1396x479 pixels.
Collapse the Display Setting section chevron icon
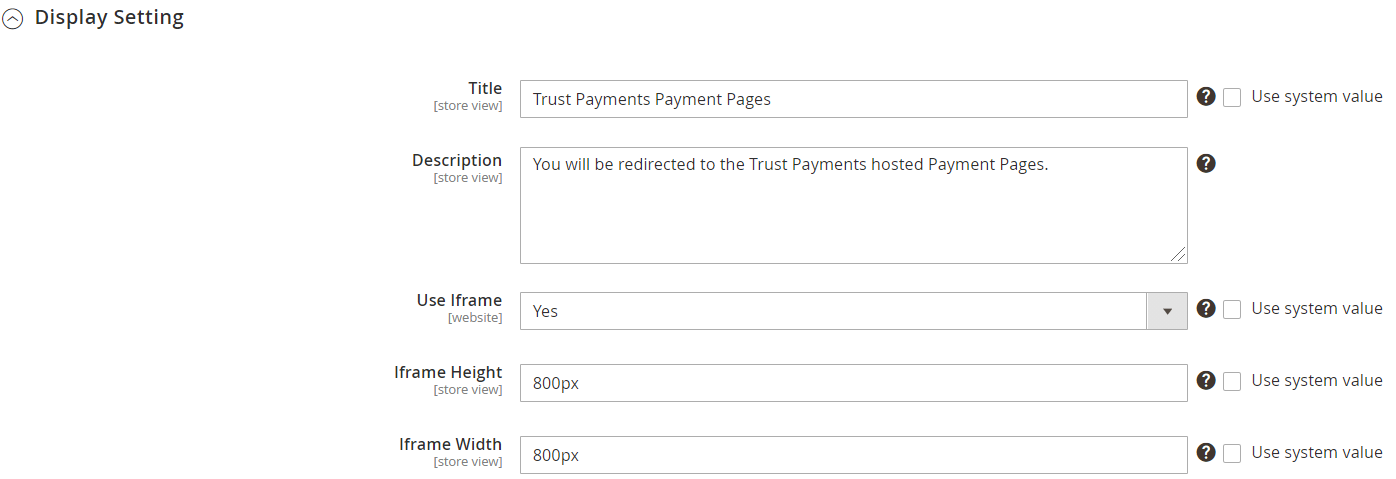[13, 19]
